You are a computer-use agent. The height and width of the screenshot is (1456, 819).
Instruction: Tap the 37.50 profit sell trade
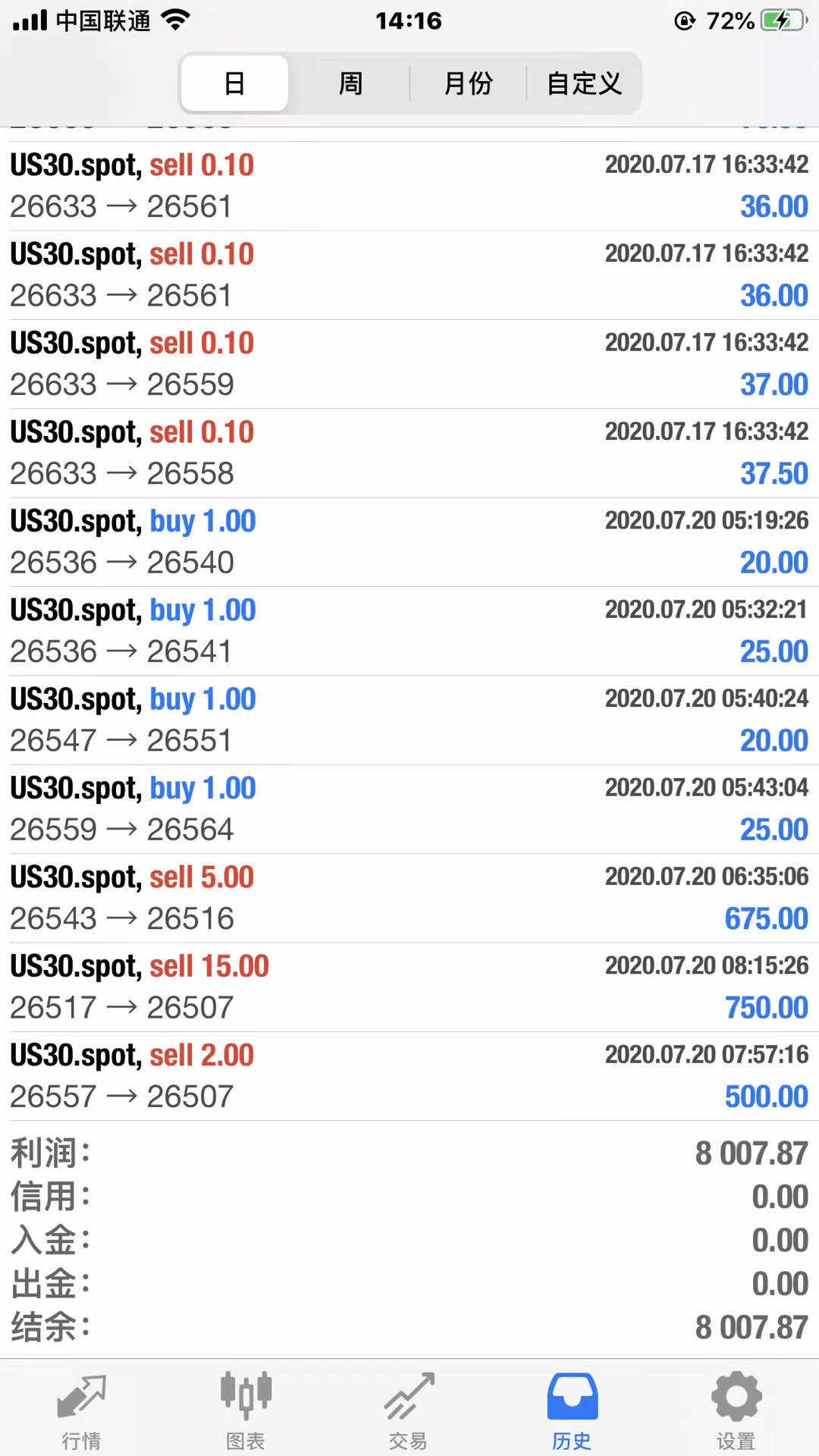pyautogui.click(x=409, y=453)
